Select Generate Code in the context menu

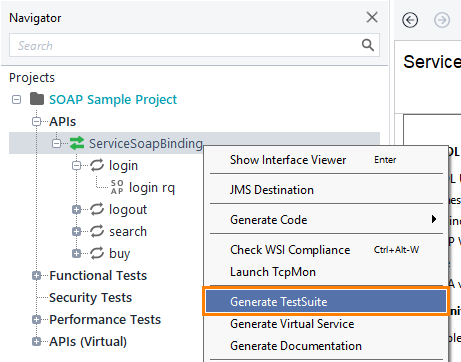(326, 220)
